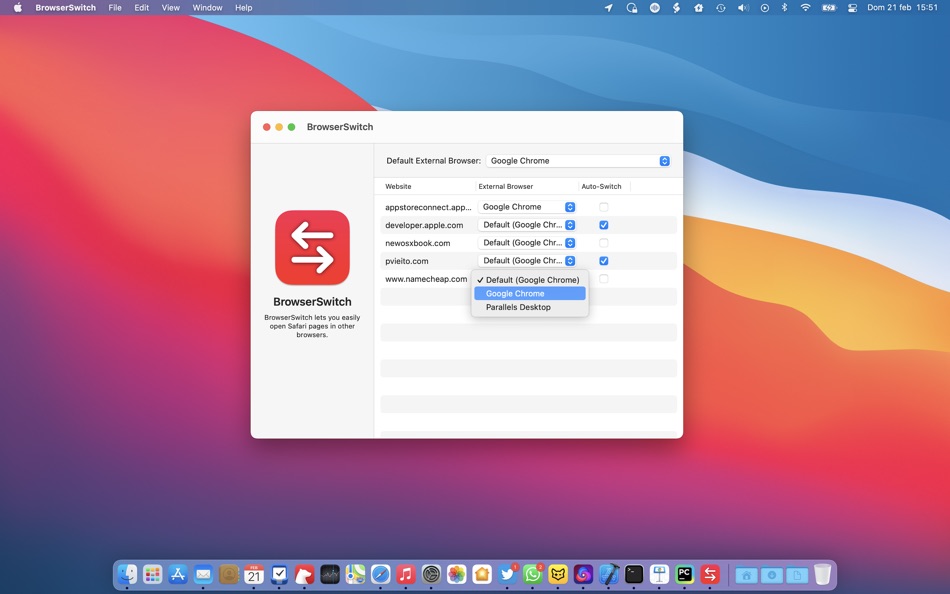Viewport: 950px width, 594px height.
Task: Open Twitter from the dock
Action: click(507, 573)
